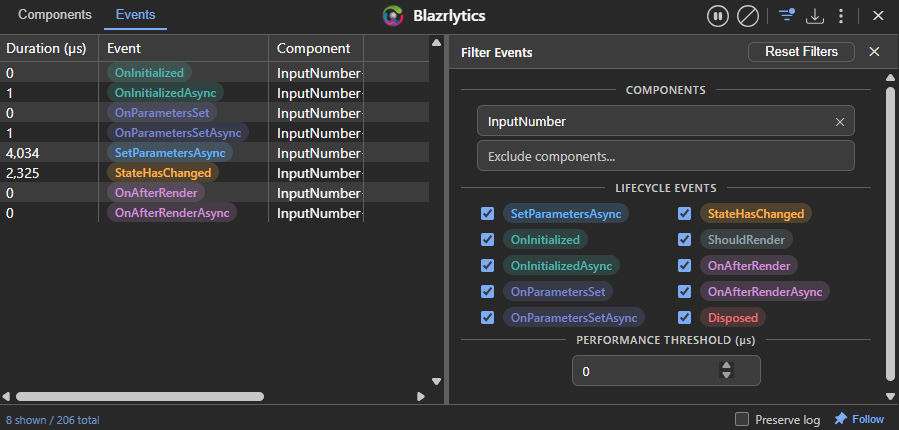This screenshot has width=899, height=430.
Task: Click the table's vertical scroll down arrow
Action: 436,382
